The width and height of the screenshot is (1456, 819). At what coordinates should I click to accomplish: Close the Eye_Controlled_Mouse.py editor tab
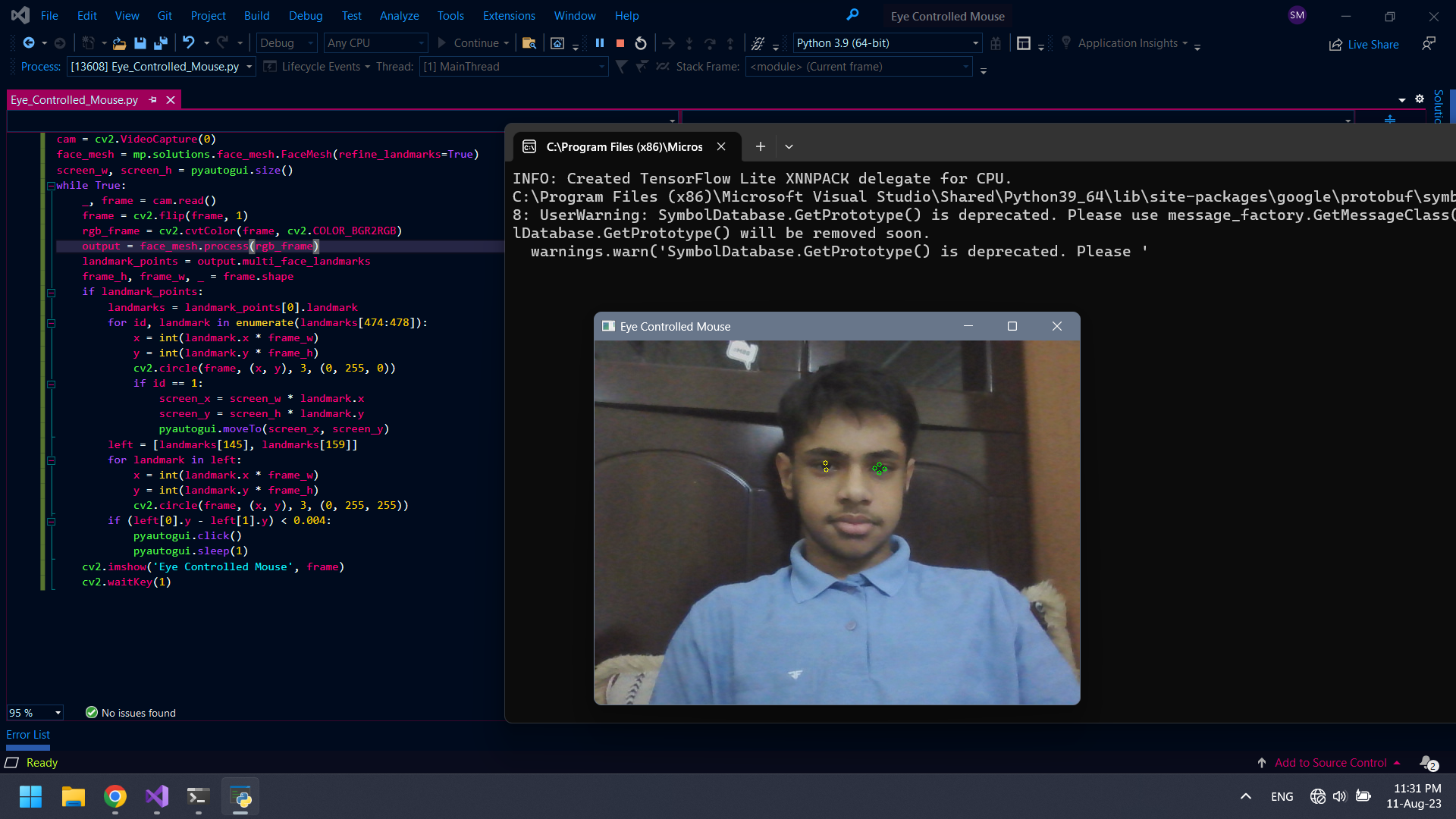tap(171, 99)
